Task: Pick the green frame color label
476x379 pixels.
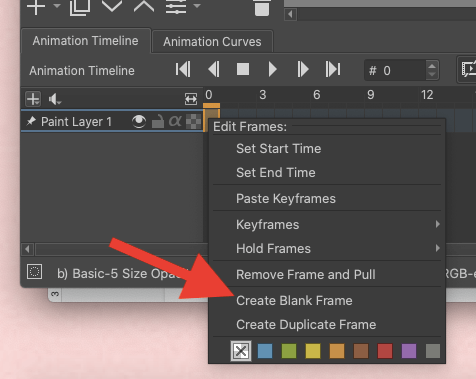Action: tap(289, 351)
